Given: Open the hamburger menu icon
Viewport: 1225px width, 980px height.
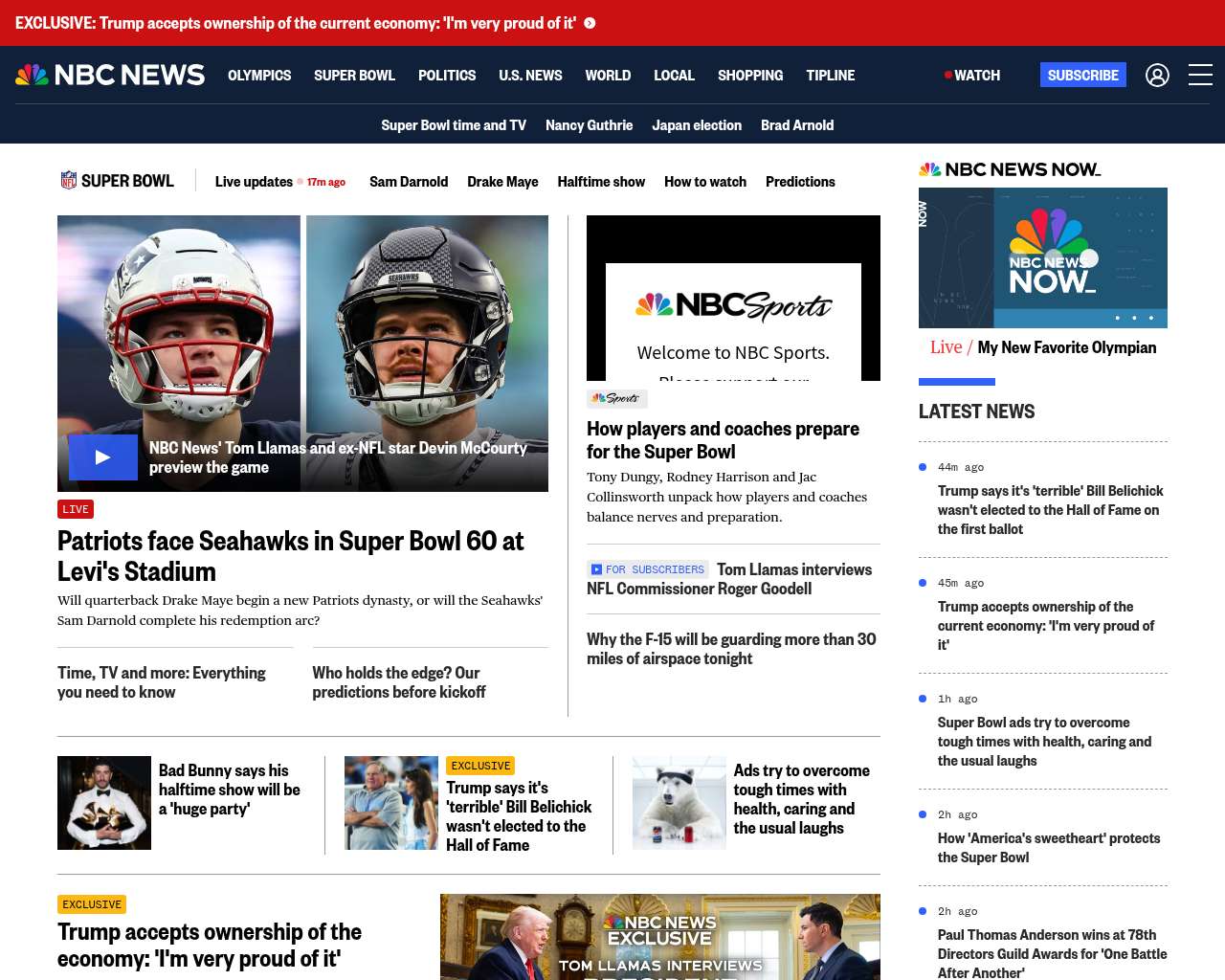Looking at the screenshot, I should point(1200,75).
